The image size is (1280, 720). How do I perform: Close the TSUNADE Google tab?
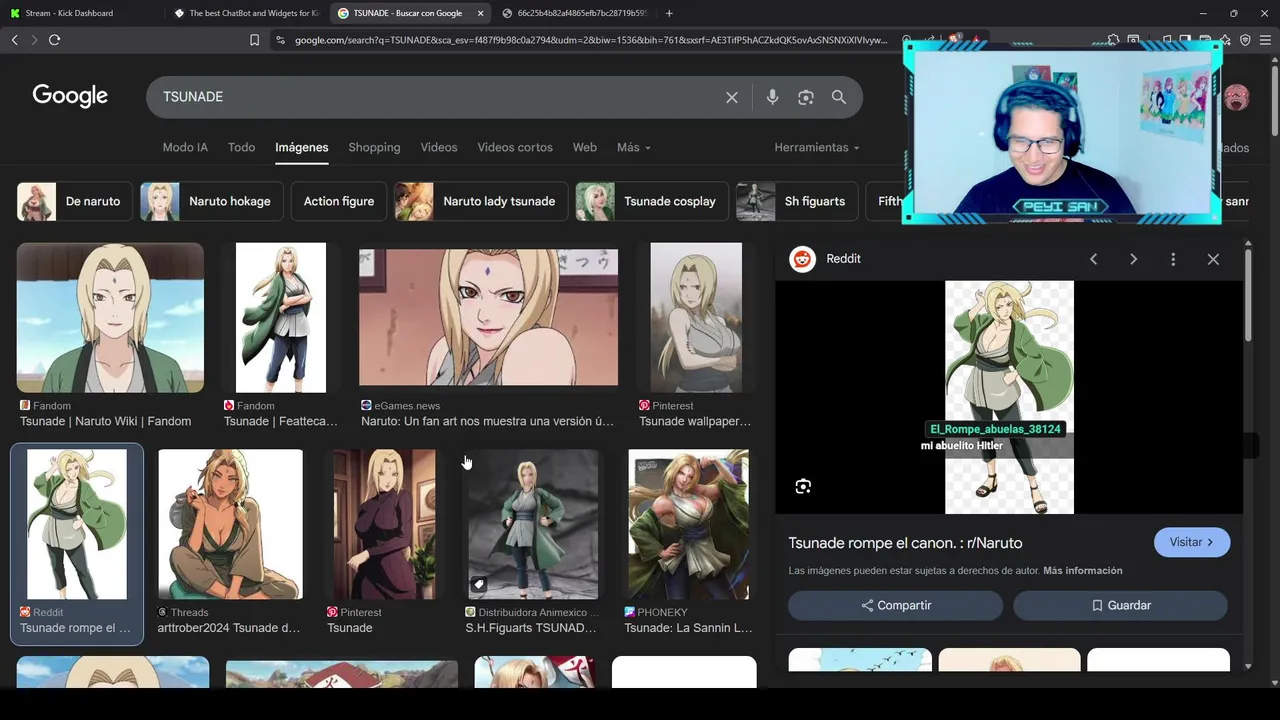480,13
